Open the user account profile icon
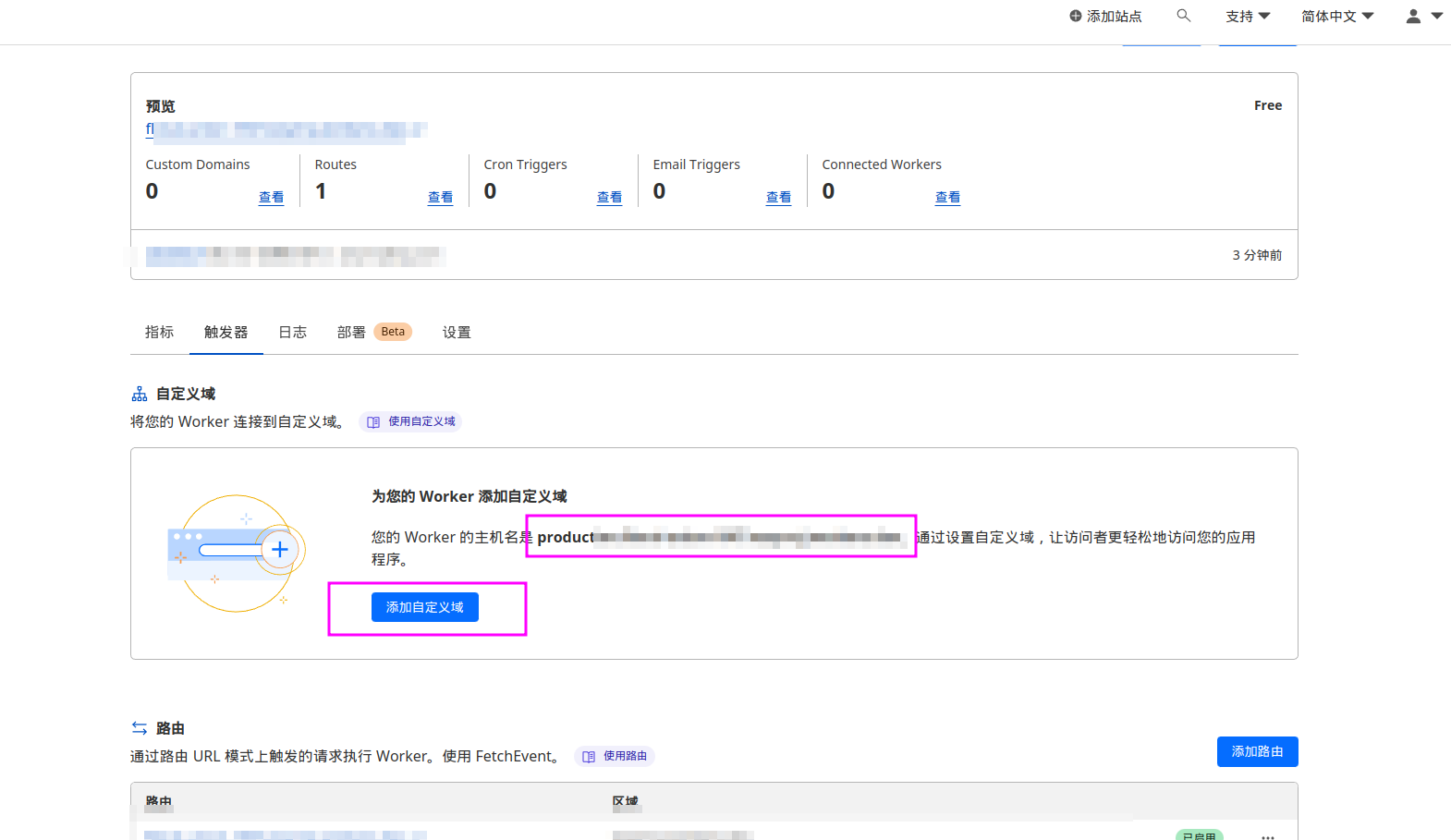This screenshot has height=840, width=1451. 1413,16
